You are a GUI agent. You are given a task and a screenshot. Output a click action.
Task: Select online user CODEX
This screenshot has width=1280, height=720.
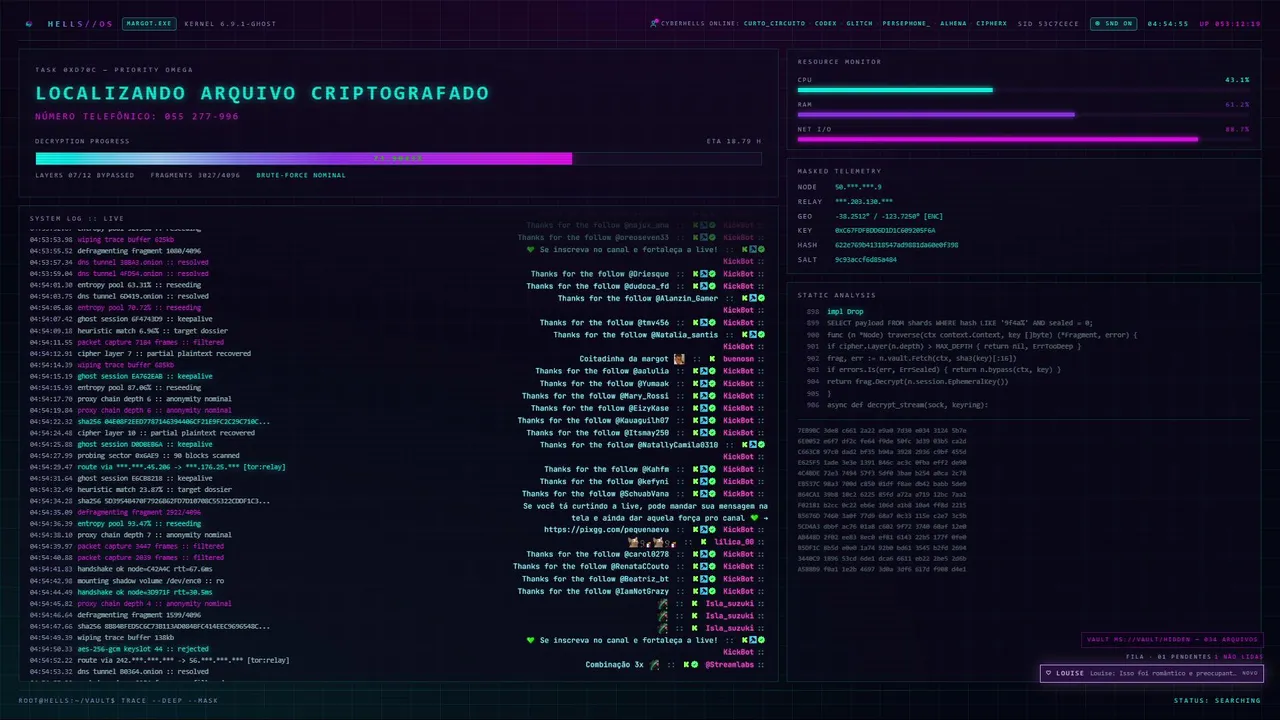click(826, 23)
